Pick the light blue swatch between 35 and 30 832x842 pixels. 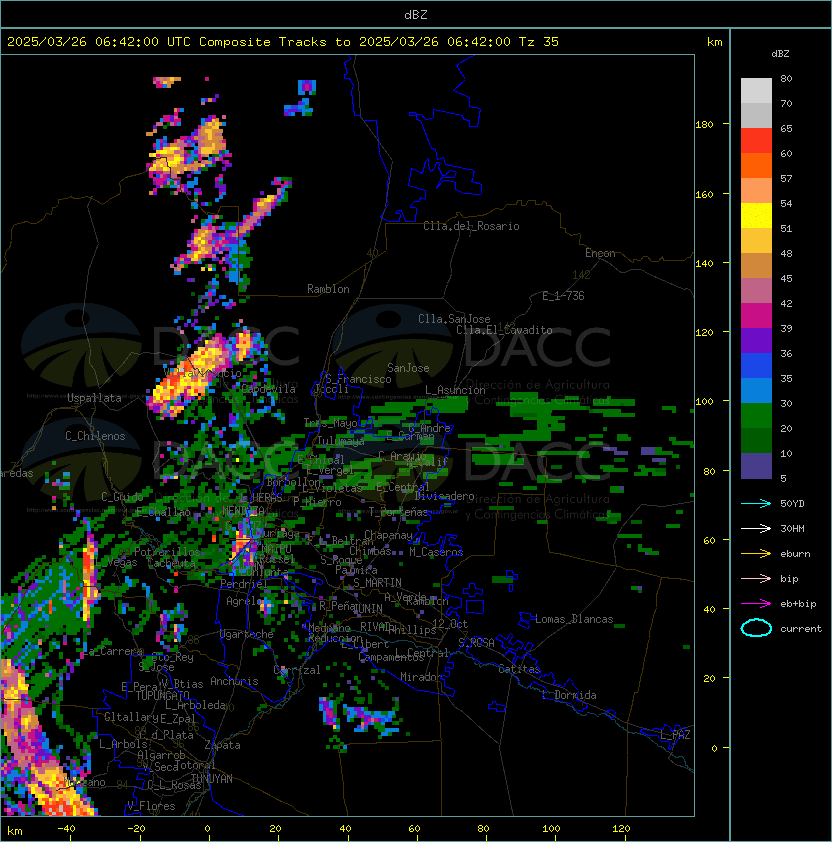point(756,391)
